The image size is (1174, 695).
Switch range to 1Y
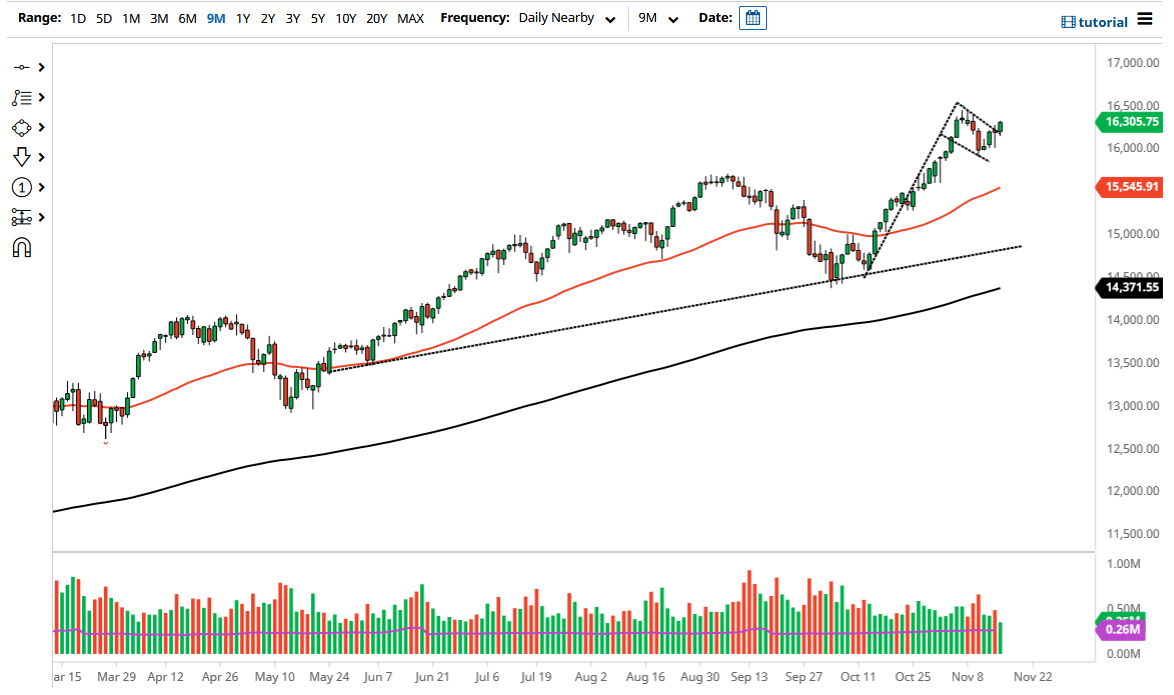[x=241, y=18]
